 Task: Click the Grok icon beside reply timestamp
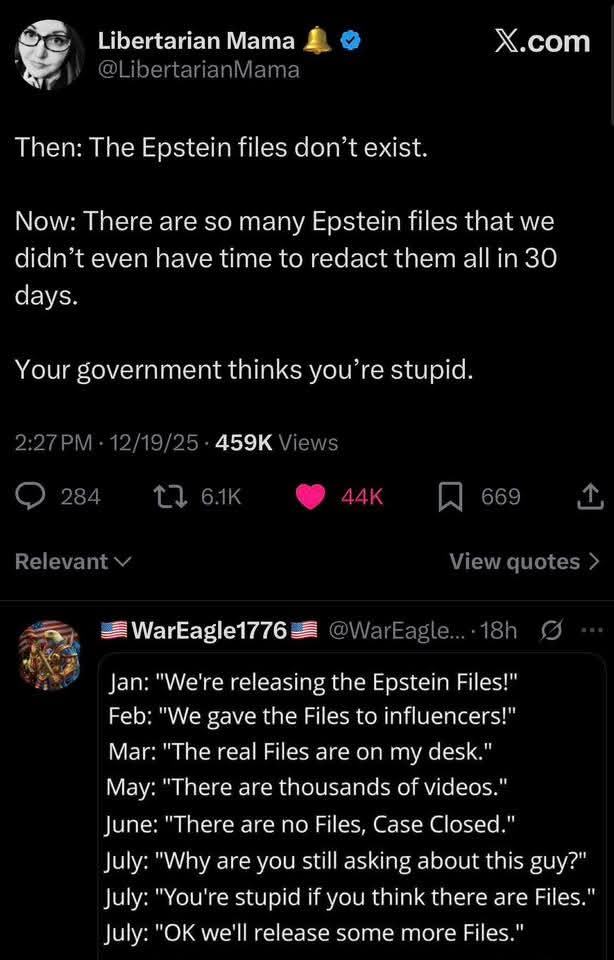click(x=550, y=630)
